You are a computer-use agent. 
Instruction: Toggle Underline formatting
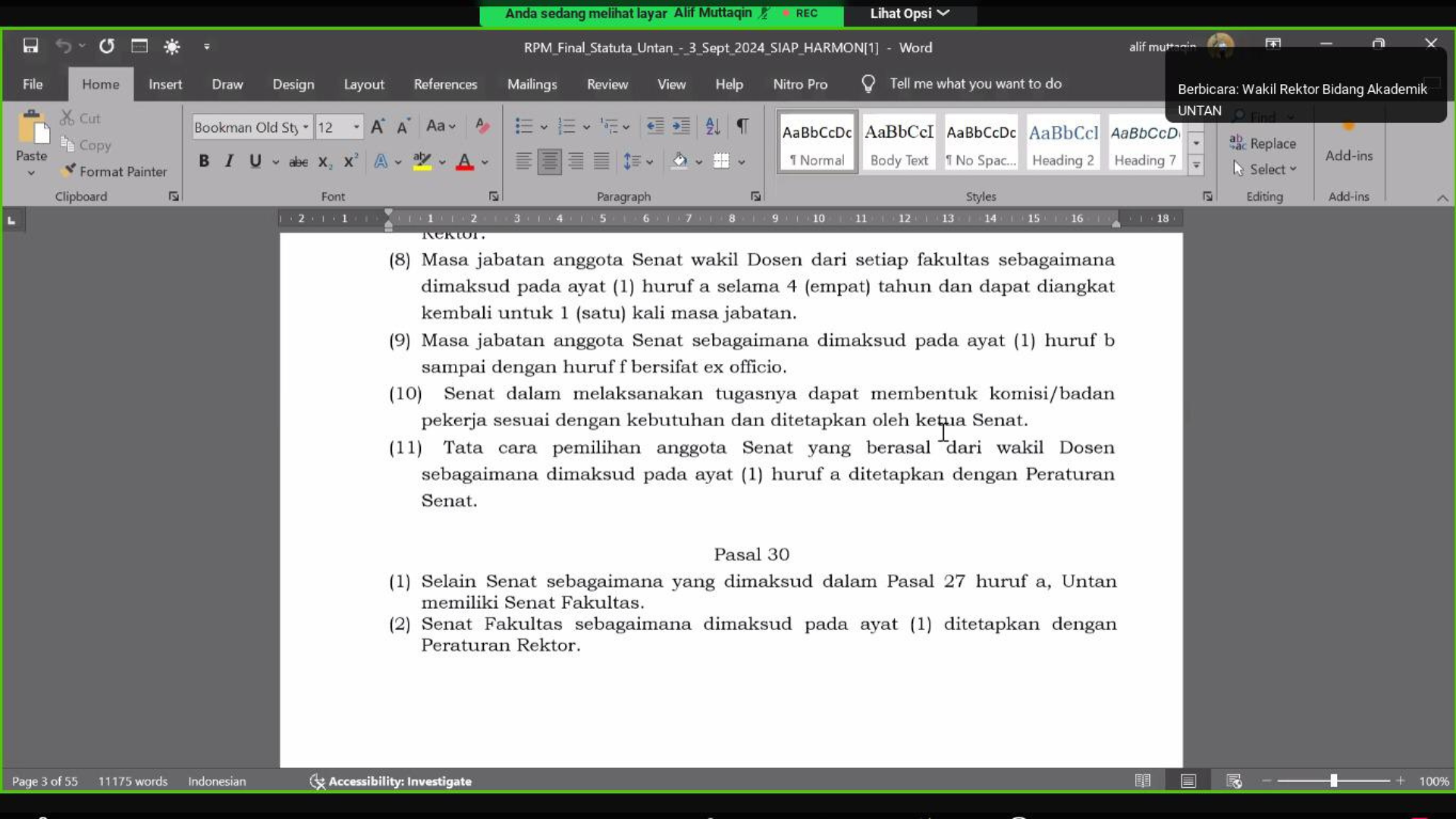pos(256,161)
